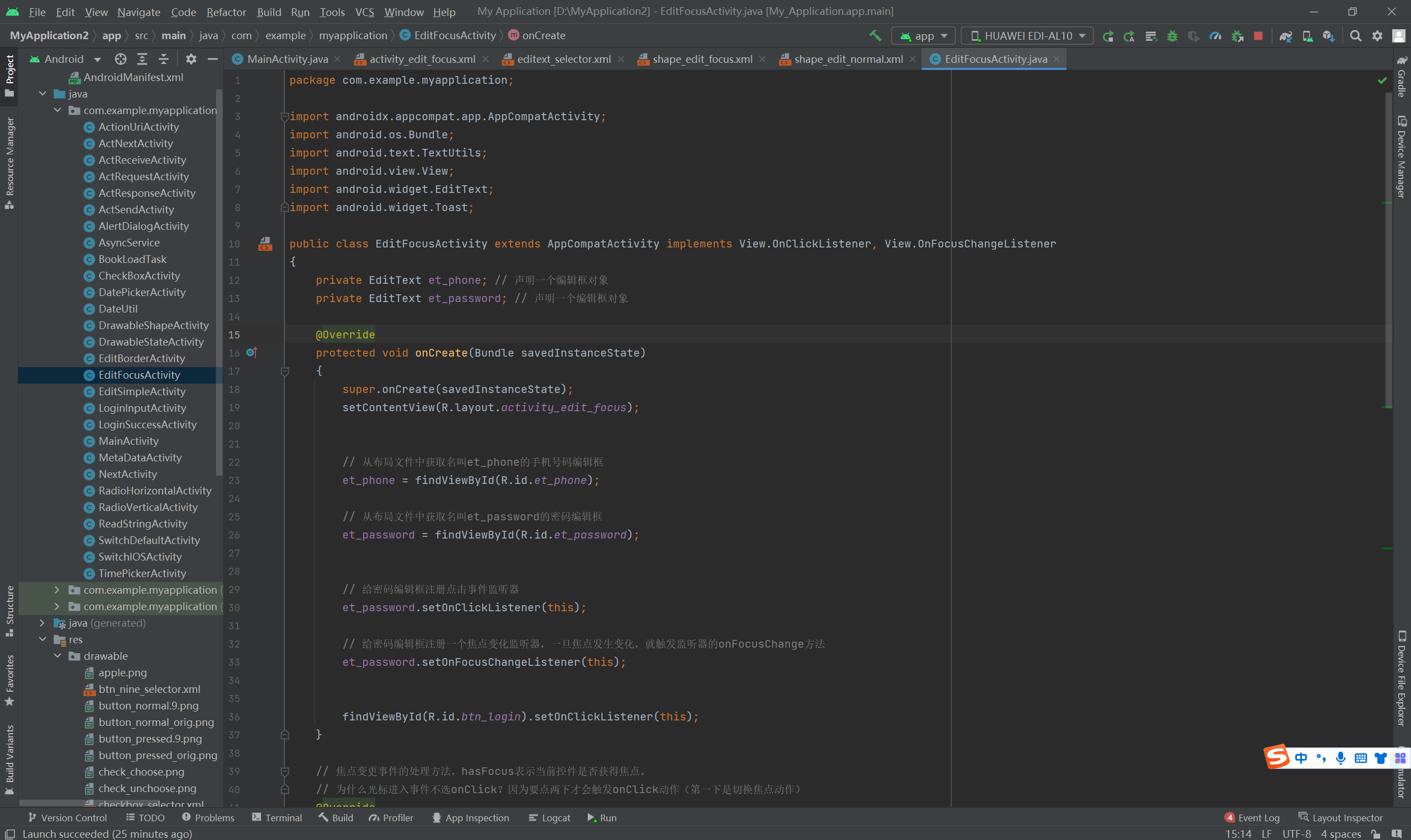Click the project tree vertical scrollbar
Screen dimensions: 1411x840
(219, 283)
